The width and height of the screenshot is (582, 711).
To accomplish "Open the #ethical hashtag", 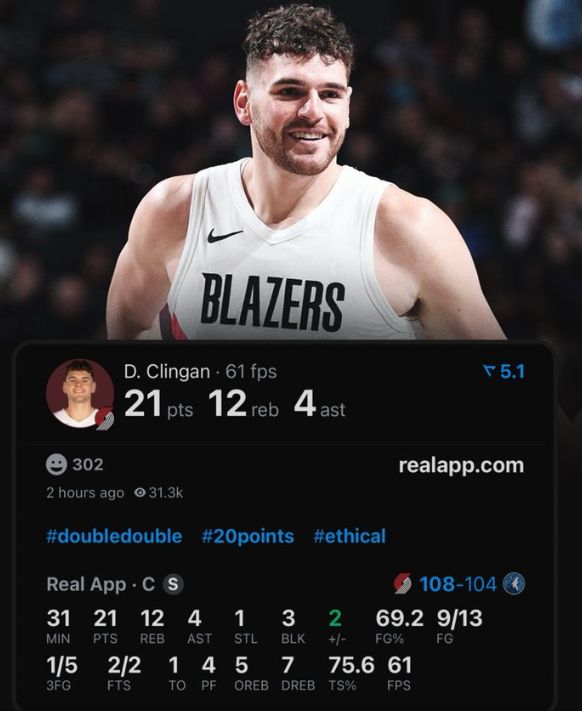I will (349, 536).
